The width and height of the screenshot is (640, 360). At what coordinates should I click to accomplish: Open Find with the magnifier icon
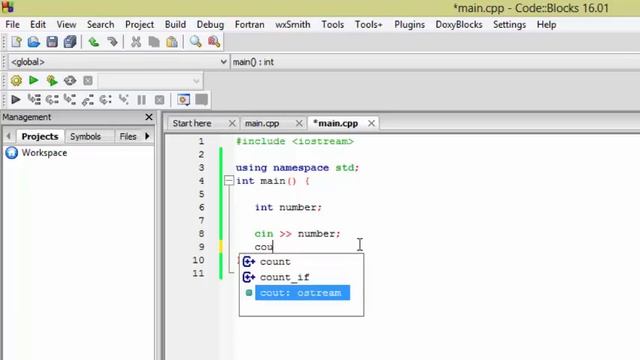196,42
